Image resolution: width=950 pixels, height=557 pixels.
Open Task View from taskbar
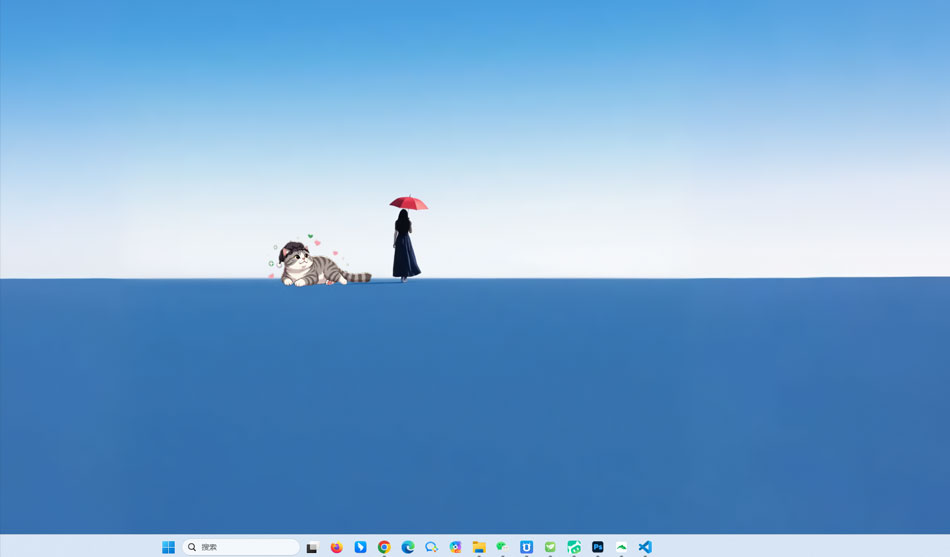(x=312, y=547)
